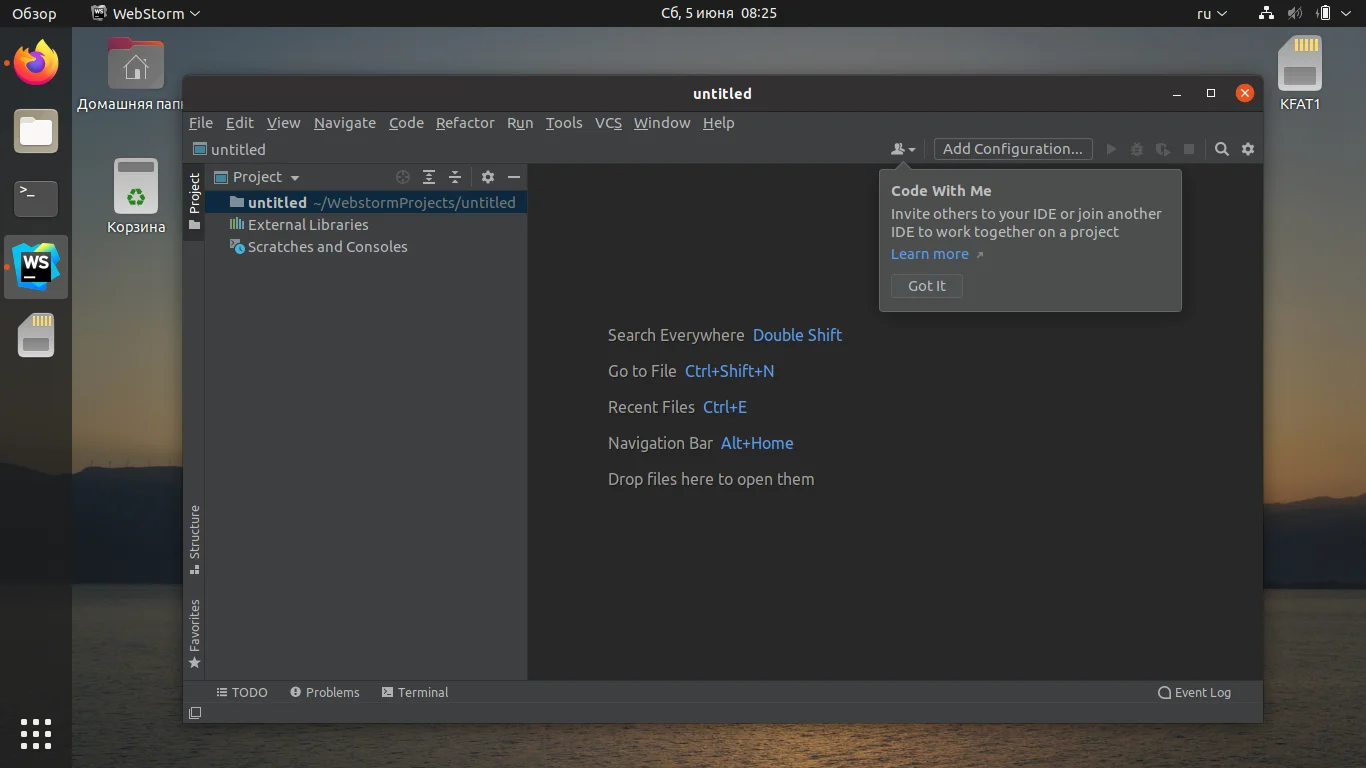Screen dimensions: 1366x768
Task: Hide the Project panel using the minus icon
Action: [513, 177]
